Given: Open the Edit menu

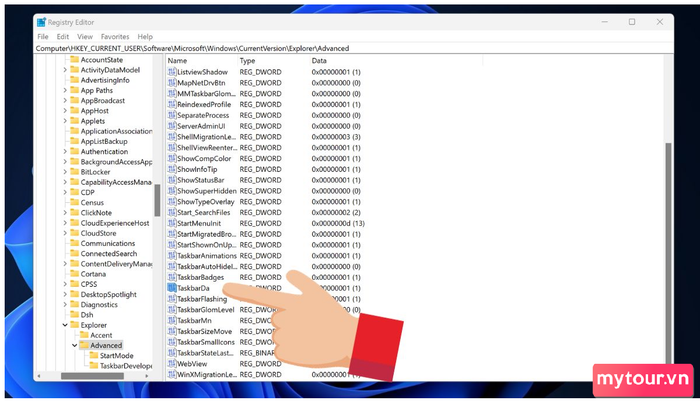Looking at the screenshot, I should [x=62, y=37].
